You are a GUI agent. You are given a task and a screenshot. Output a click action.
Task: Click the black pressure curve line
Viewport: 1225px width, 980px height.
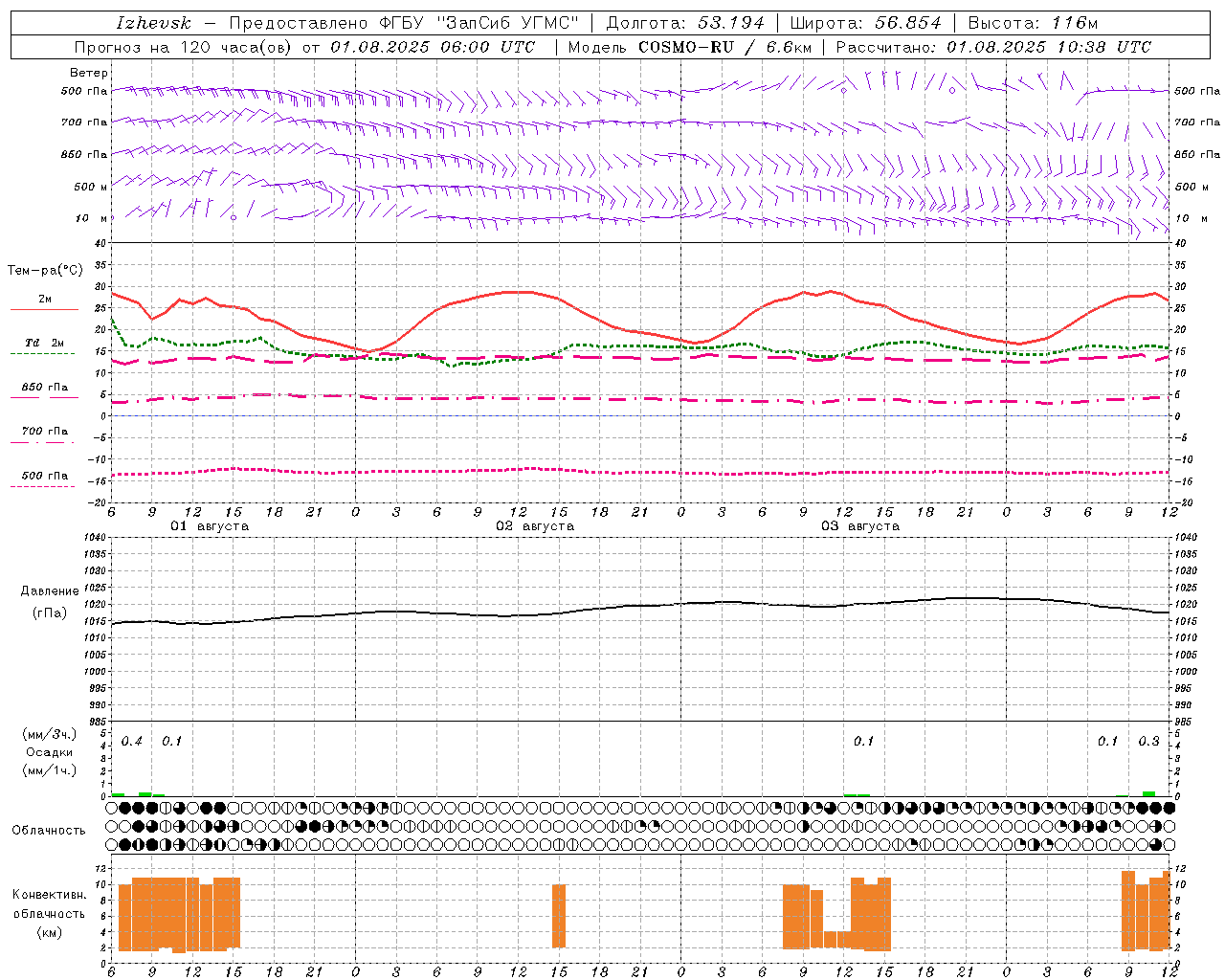coord(641,606)
